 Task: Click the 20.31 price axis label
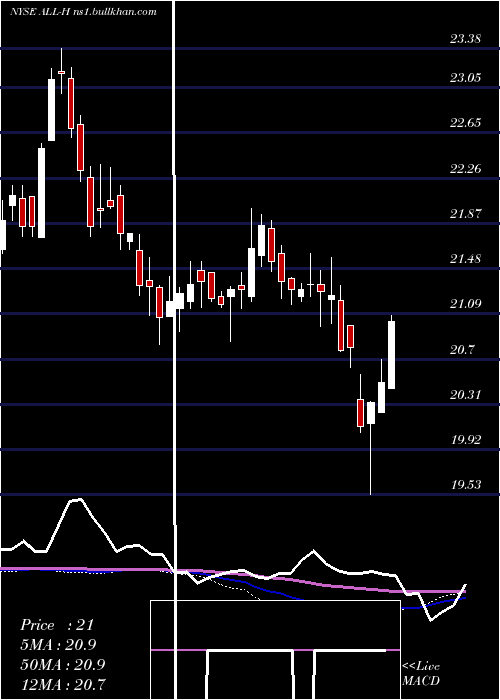click(x=466, y=395)
